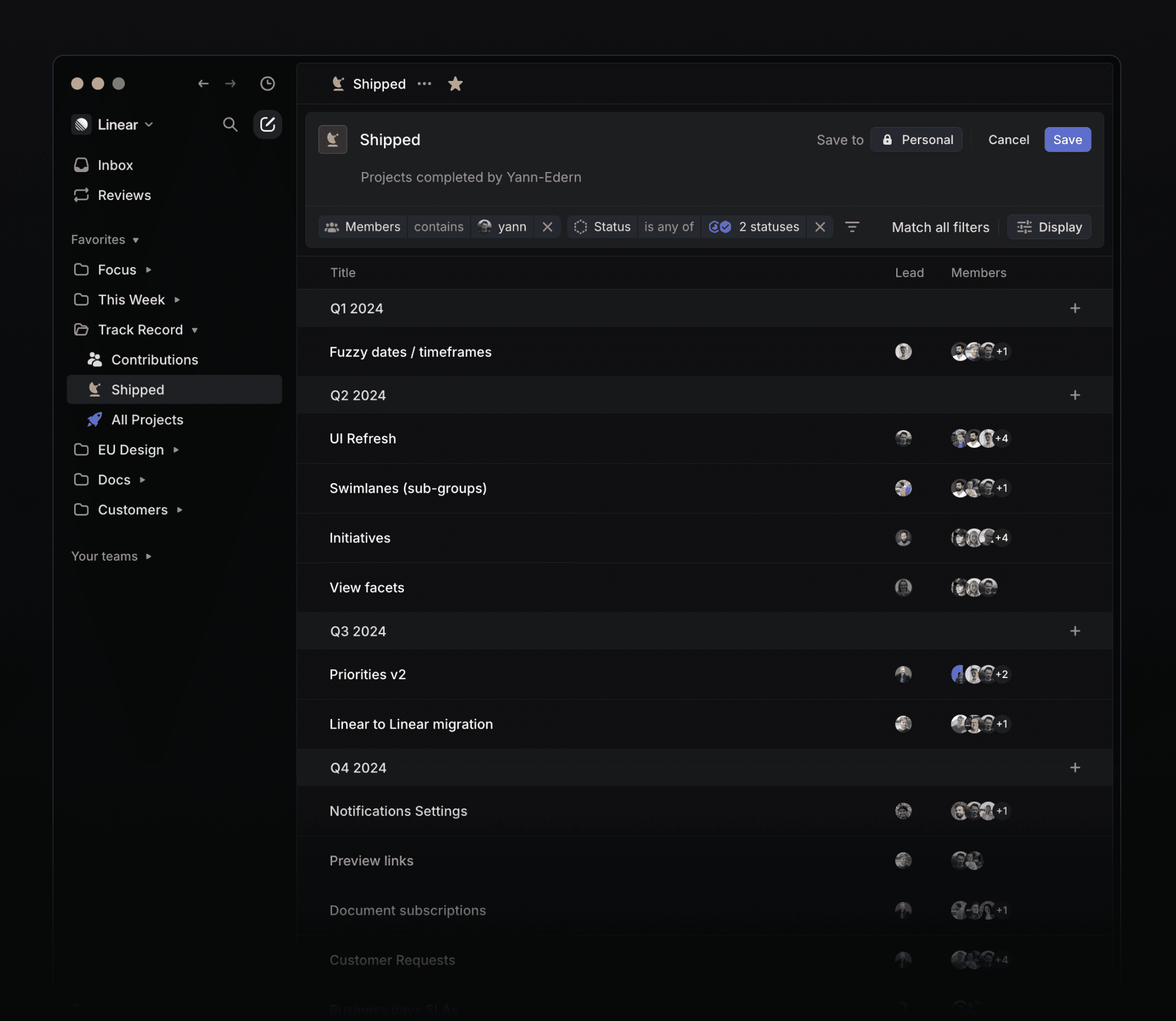Screen dimensions: 1176x1021
Task: Click the history clock icon
Action: pyautogui.click(x=267, y=84)
